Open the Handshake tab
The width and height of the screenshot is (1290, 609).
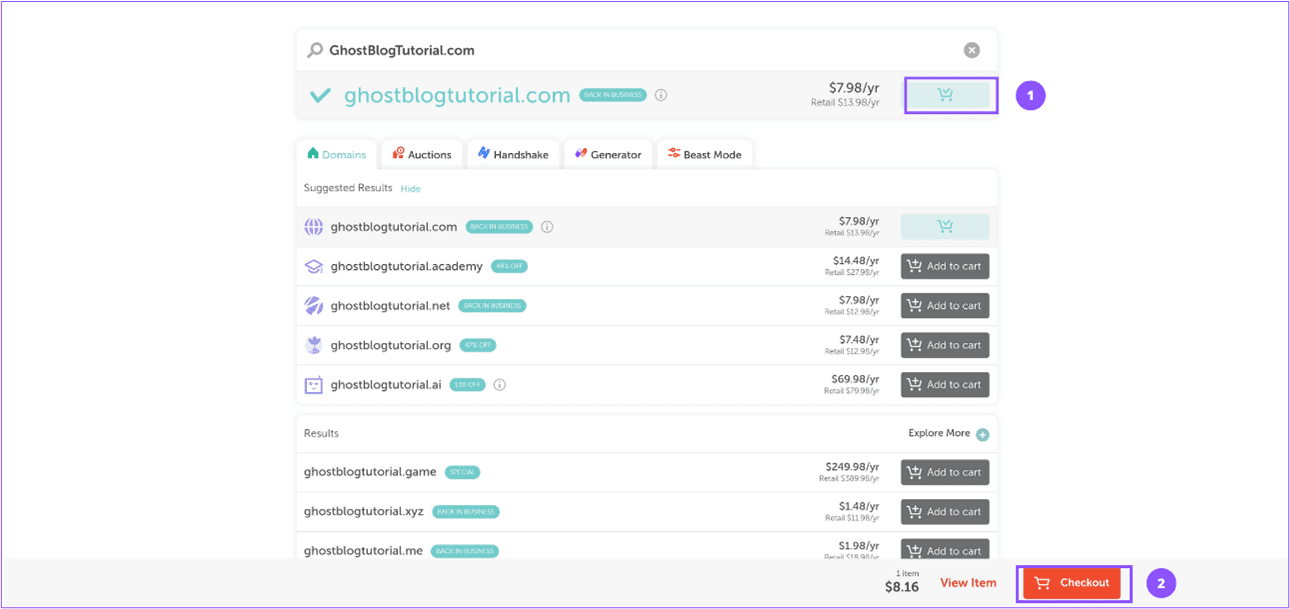(x=512, y=154)
